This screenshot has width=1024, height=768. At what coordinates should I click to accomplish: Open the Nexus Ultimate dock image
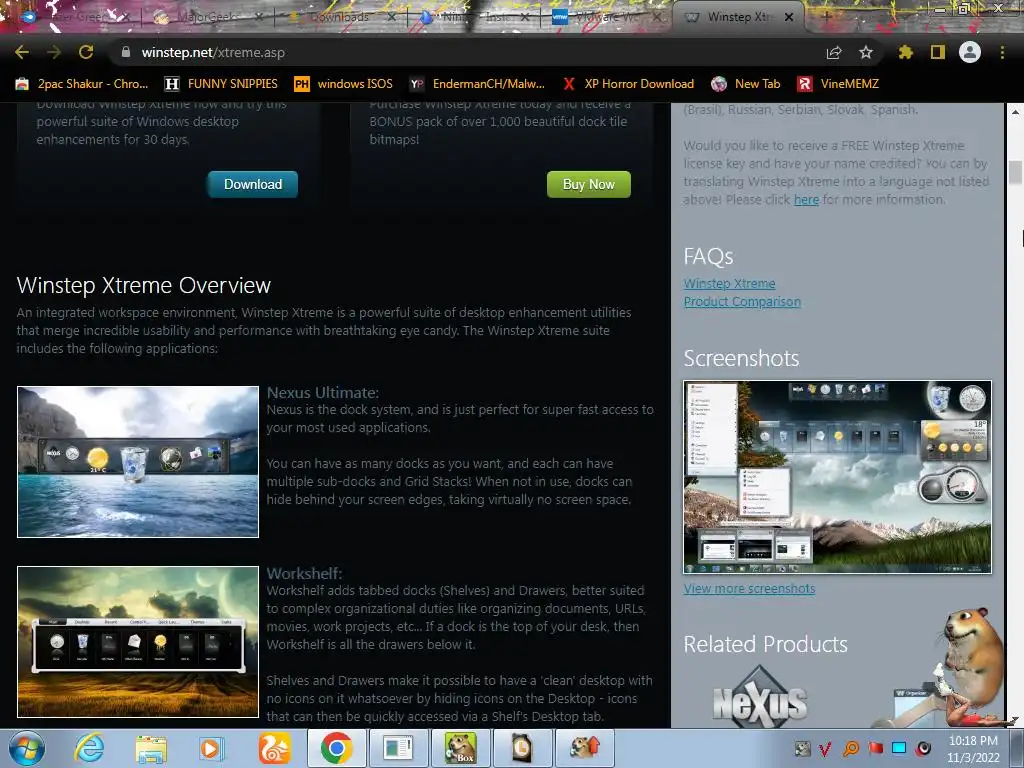coord(138,462)
